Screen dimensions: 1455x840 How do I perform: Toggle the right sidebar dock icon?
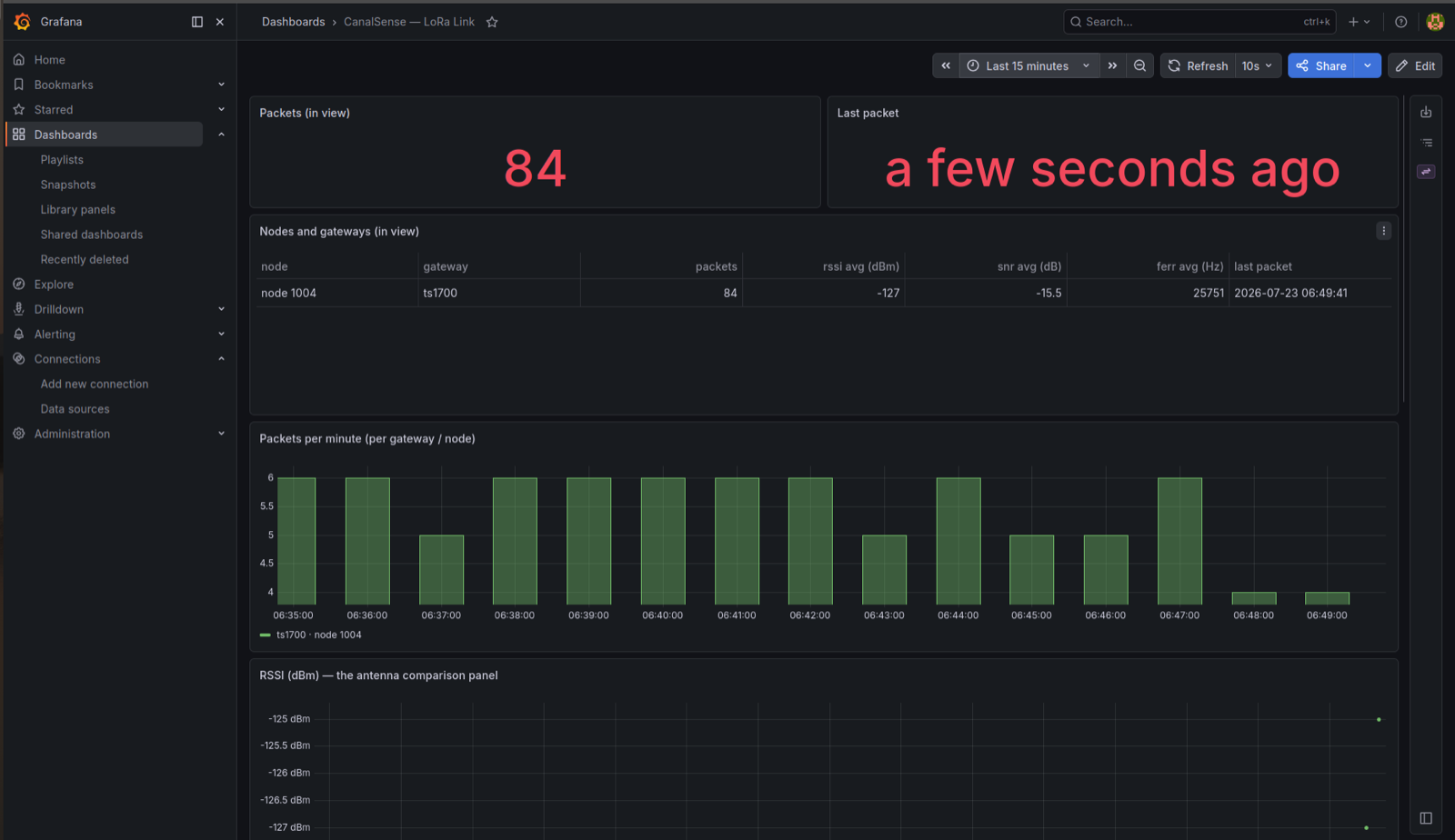click(x=1426, y=818)
